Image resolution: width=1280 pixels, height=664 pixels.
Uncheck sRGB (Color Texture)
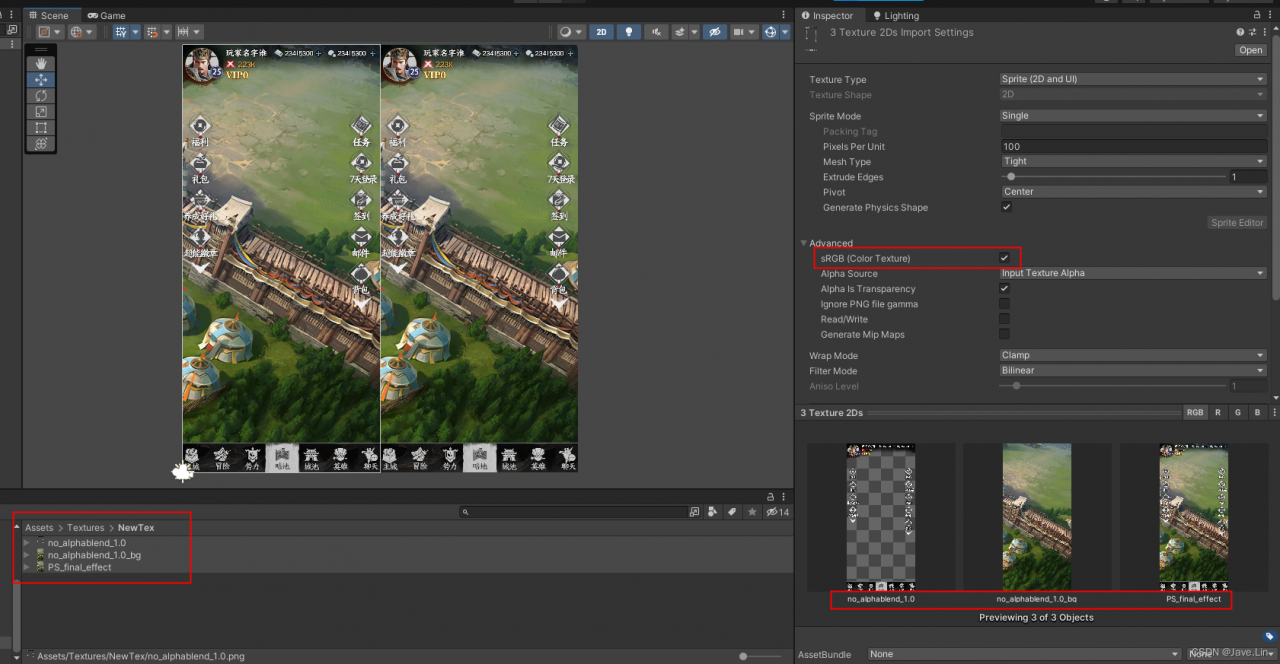[x=1005, y=258]
